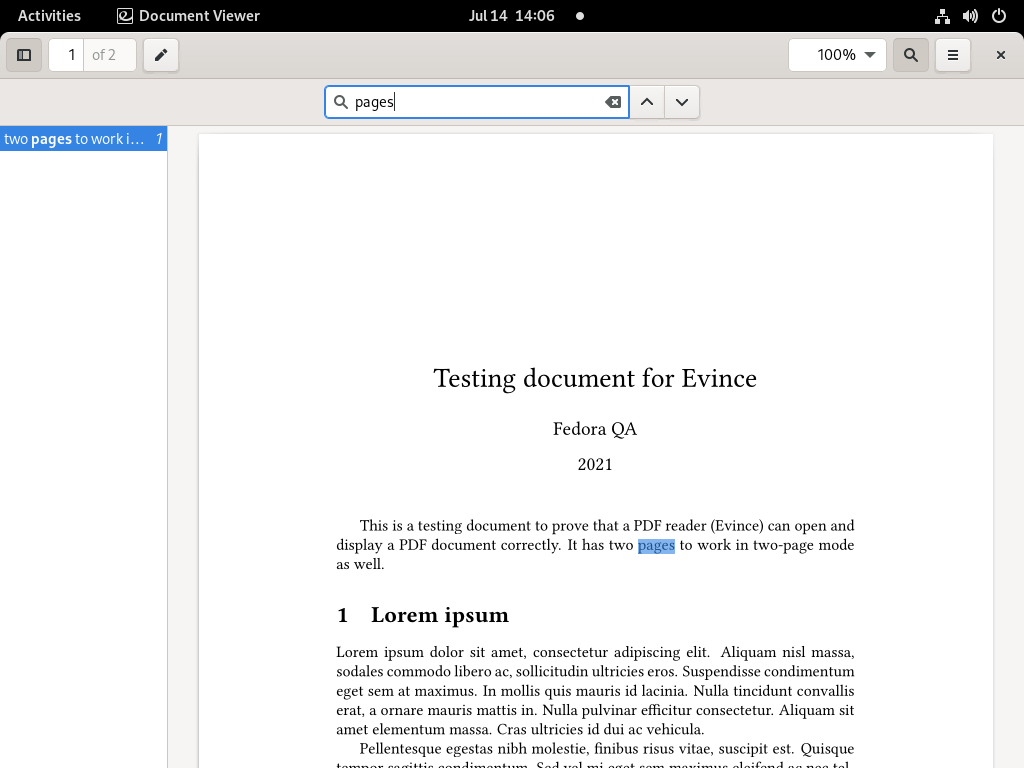
Task: Open the Document Viewer app menu in top bar
Action: click(188, 16)
